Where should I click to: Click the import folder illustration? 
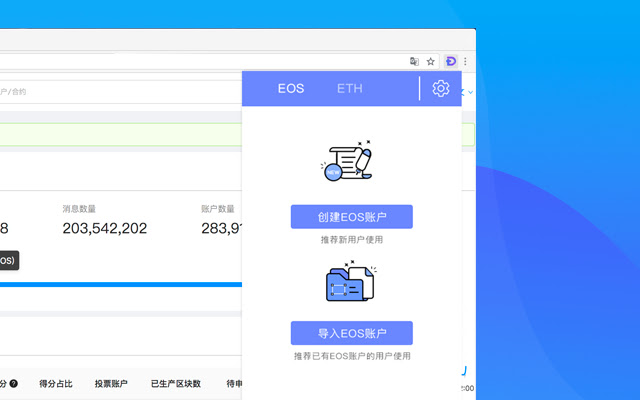351,281
